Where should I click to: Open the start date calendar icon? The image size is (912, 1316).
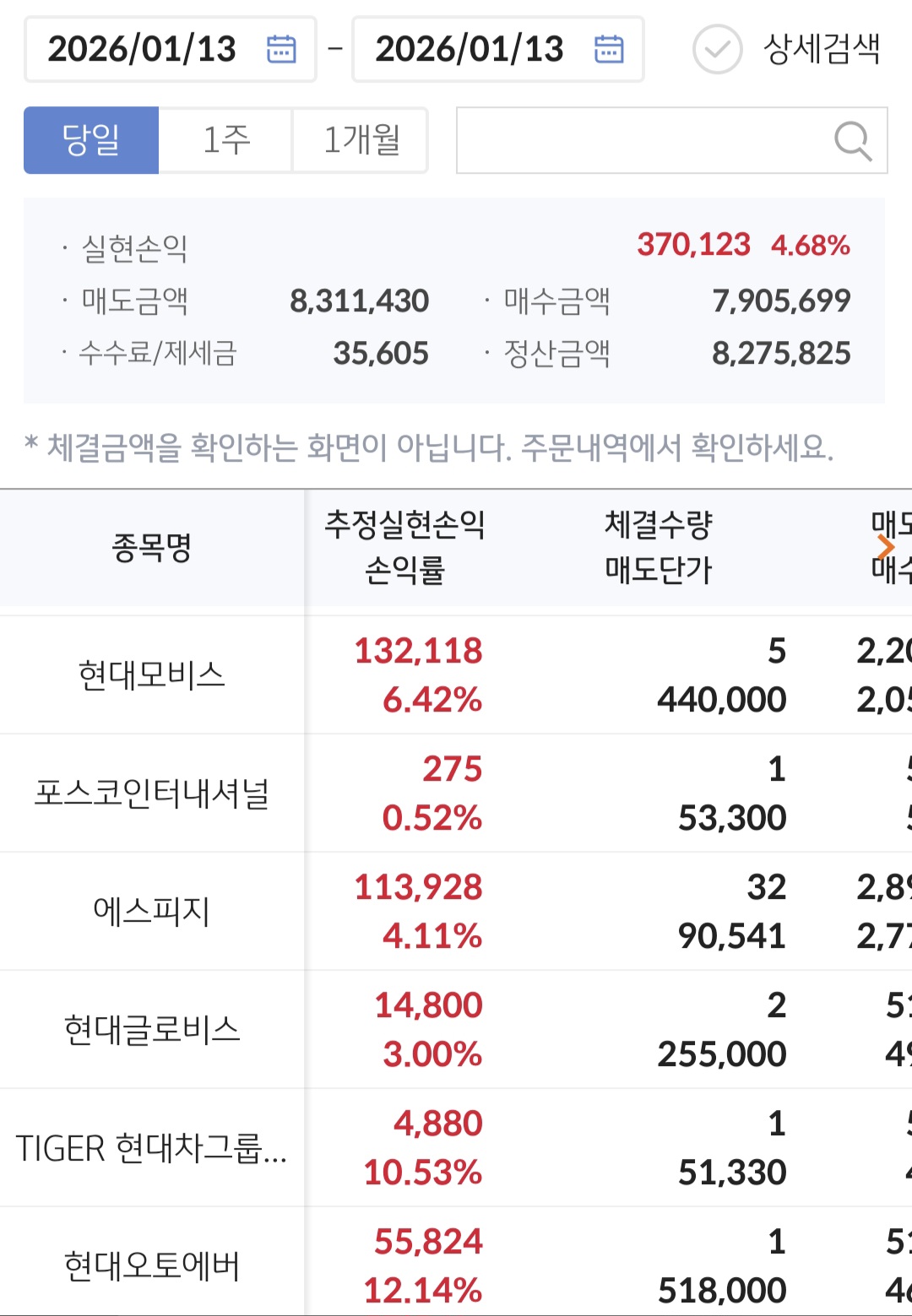tap(281, 49)
